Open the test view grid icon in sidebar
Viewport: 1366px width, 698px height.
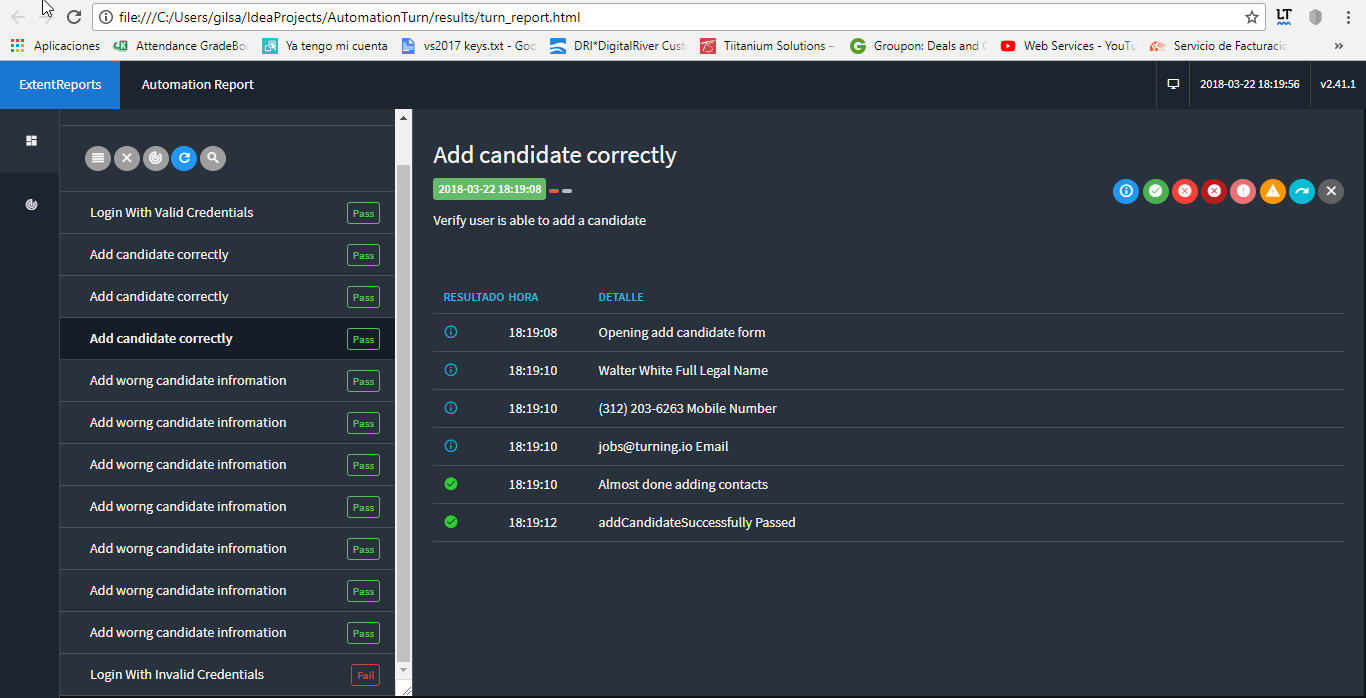click(x=31, y=141)
